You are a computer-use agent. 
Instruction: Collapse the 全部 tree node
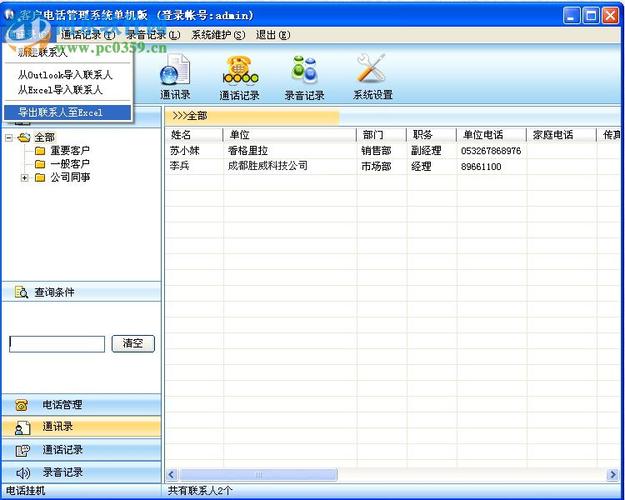(x=9, y=138)
